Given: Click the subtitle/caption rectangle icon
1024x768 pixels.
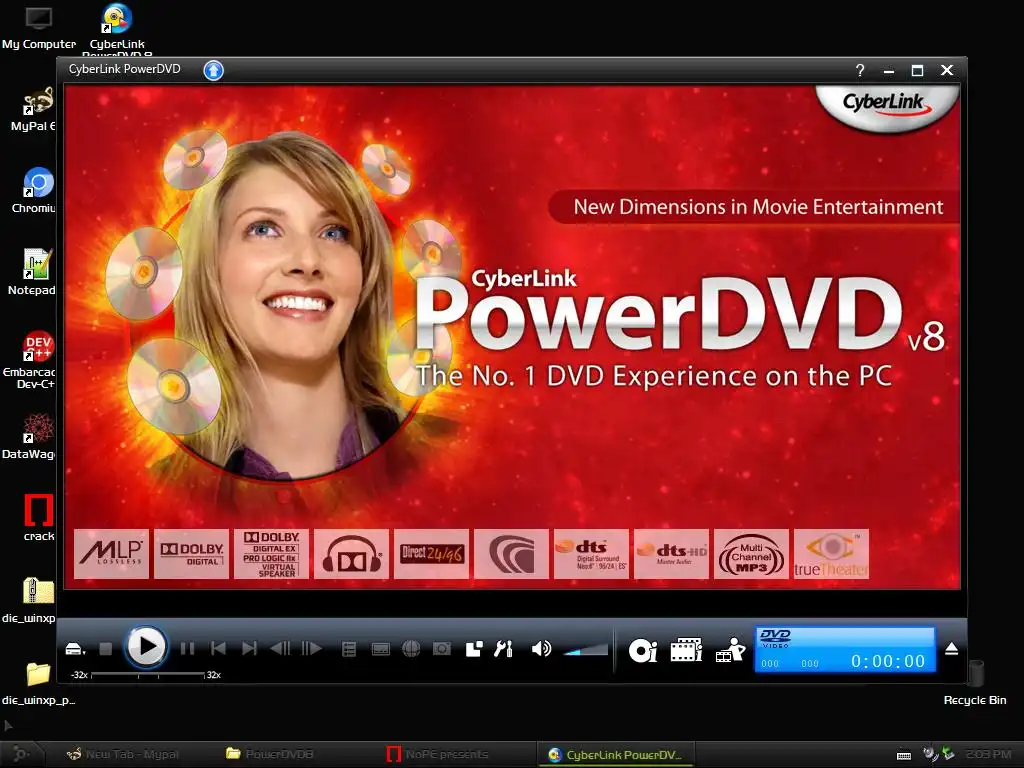Looking at the screenshot, I should [x=381, y=649].
